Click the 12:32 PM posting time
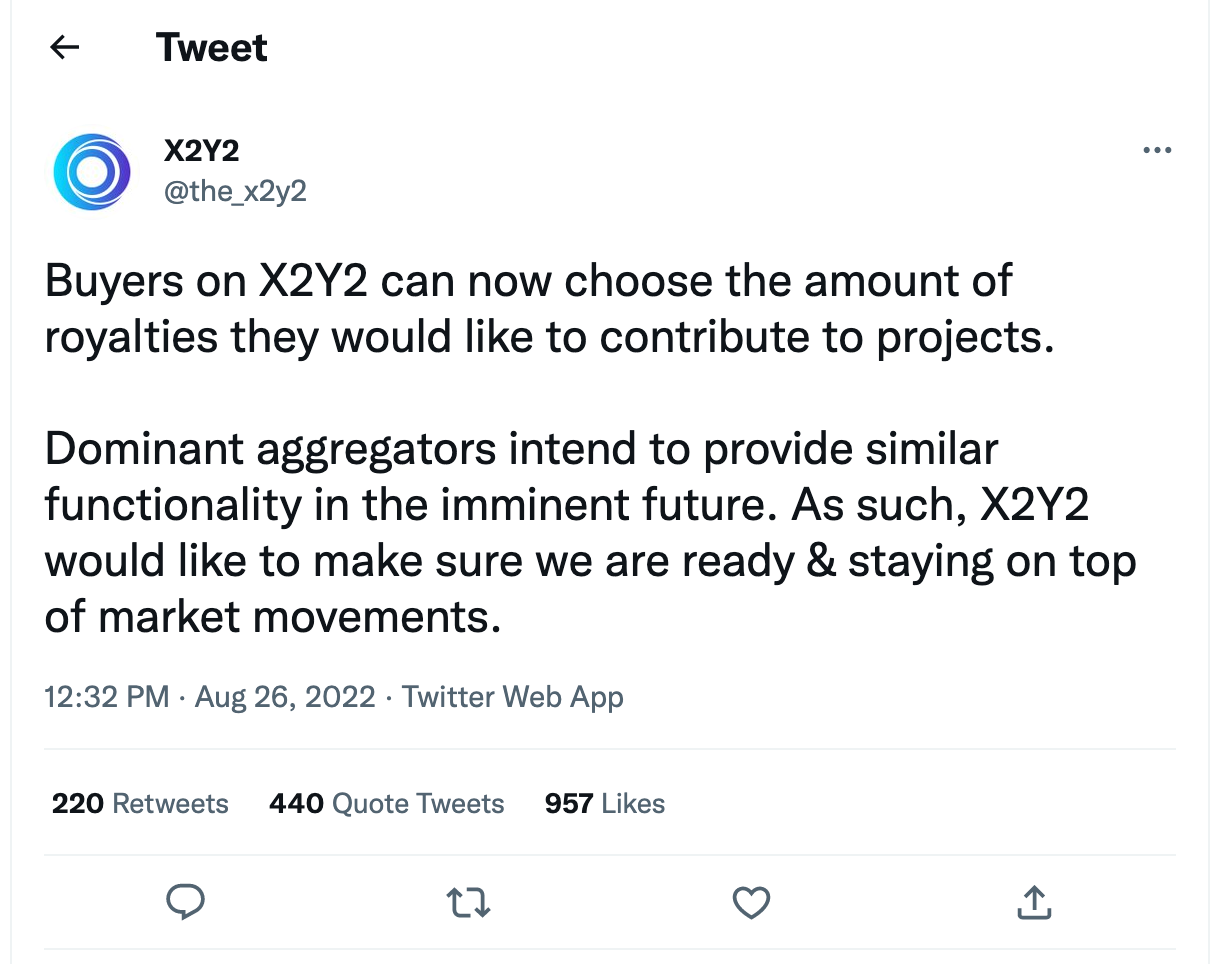The image size is (1214, 964). pos(107,697)
